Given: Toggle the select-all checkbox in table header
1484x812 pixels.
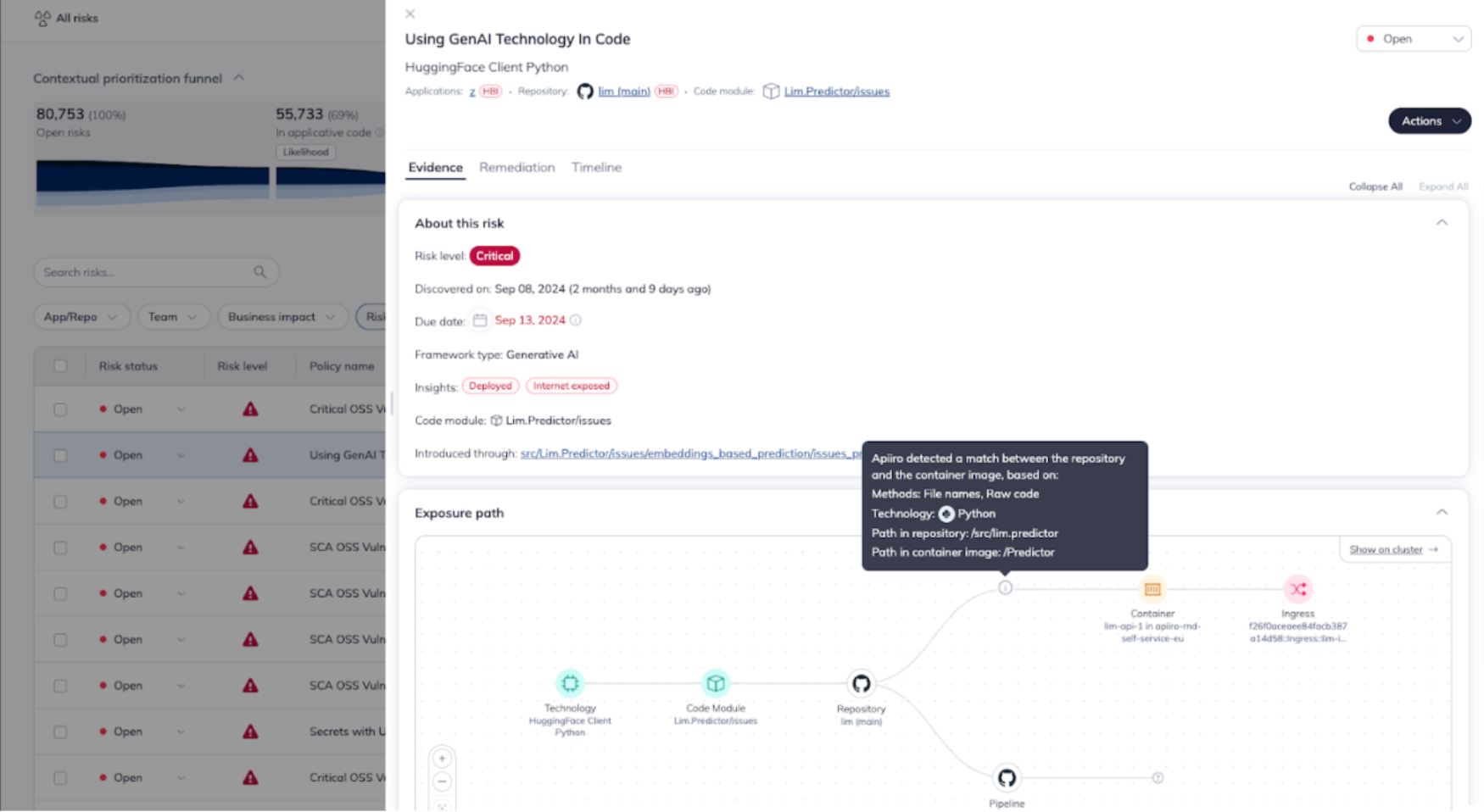Looking at the screenshot, I should point(60,366).
